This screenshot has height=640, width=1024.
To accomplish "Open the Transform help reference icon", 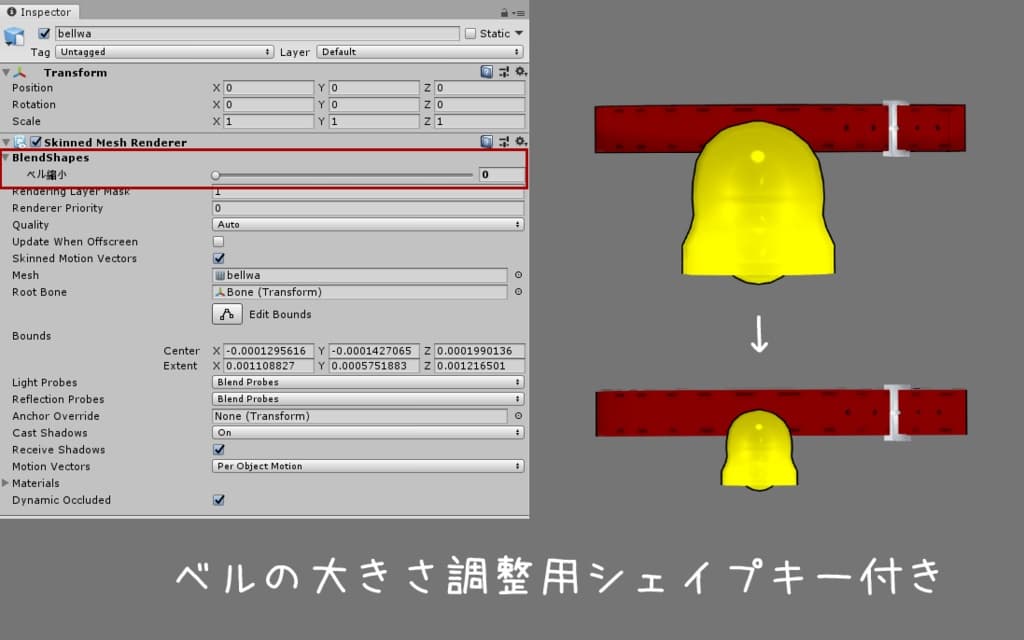I will pos(487,72).
